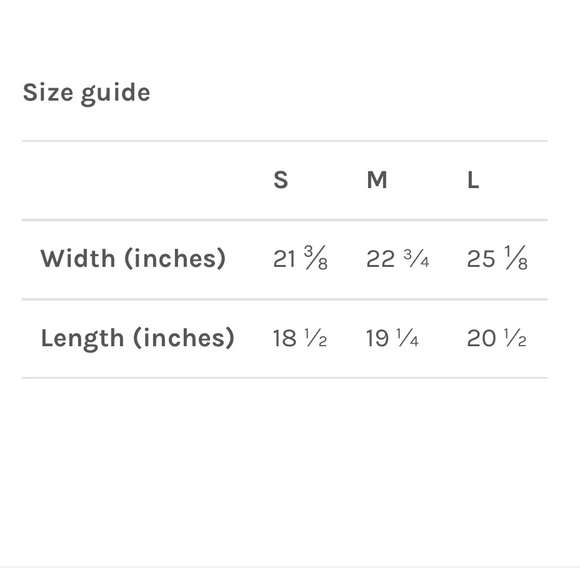The height and width of the screenshot is (580, 580).
Task: Click the 3/8 fraction in small width
Action: tap(316, 257)
